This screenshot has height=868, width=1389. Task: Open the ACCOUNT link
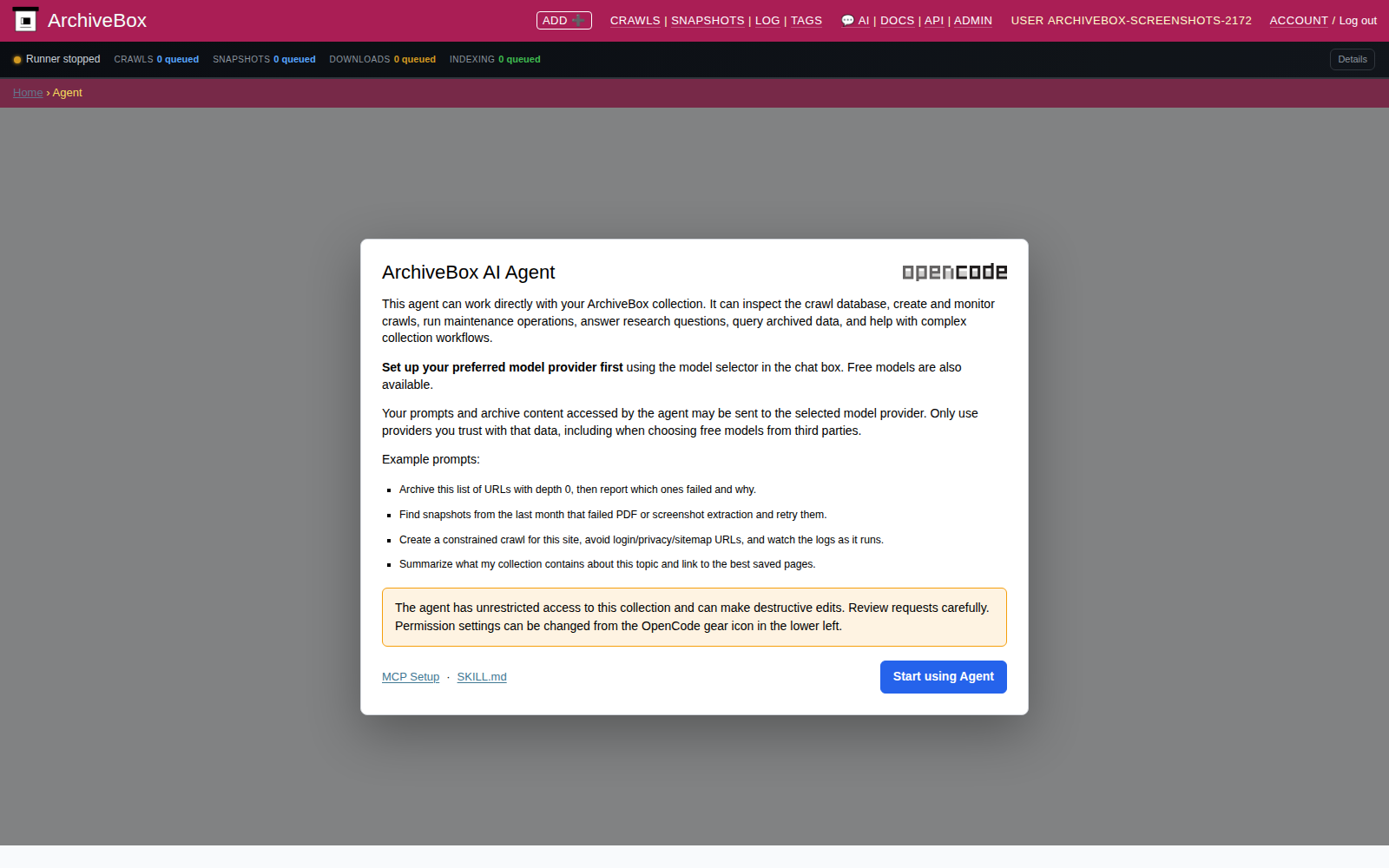click(x=1299, y=21)
